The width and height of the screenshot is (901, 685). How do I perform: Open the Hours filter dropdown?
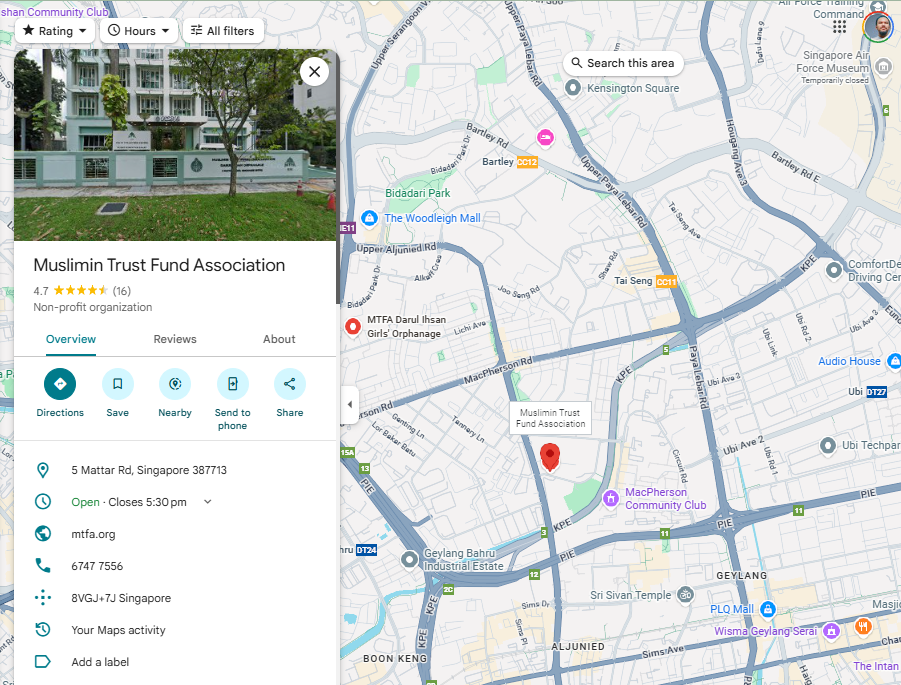pos(138,31)
